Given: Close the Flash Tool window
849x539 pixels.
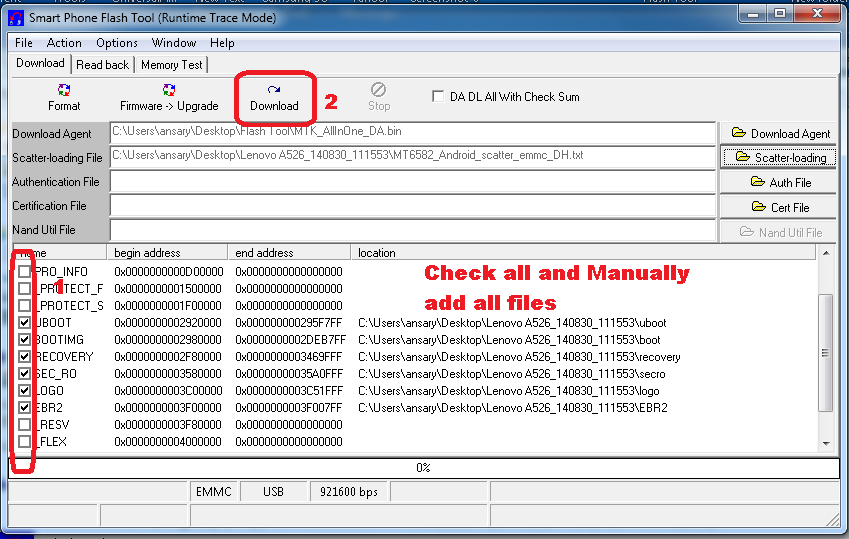Looking at the screenshot, I should (818, 14).
